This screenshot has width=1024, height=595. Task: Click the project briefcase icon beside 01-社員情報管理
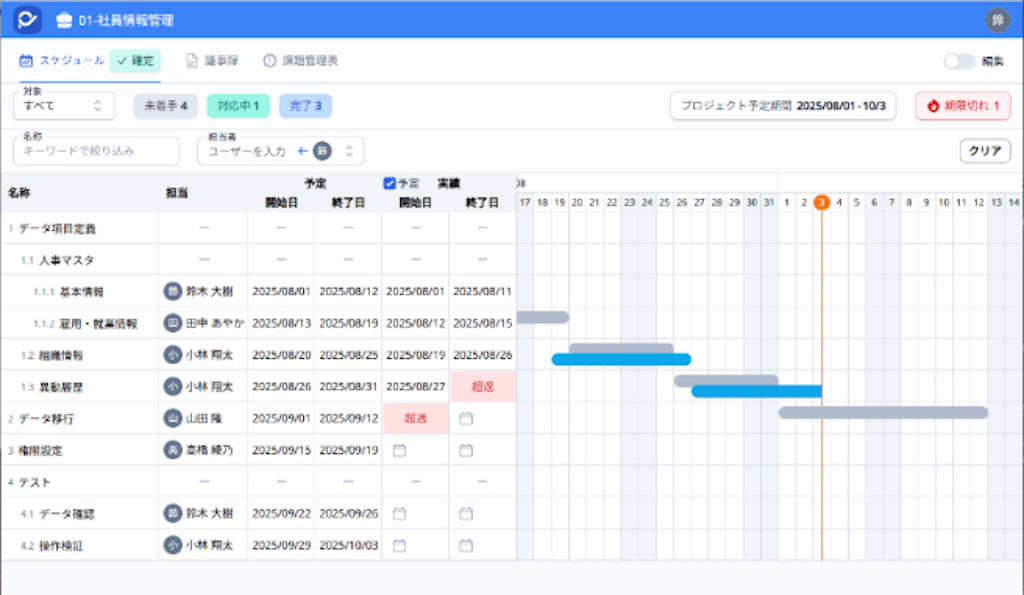64,20
